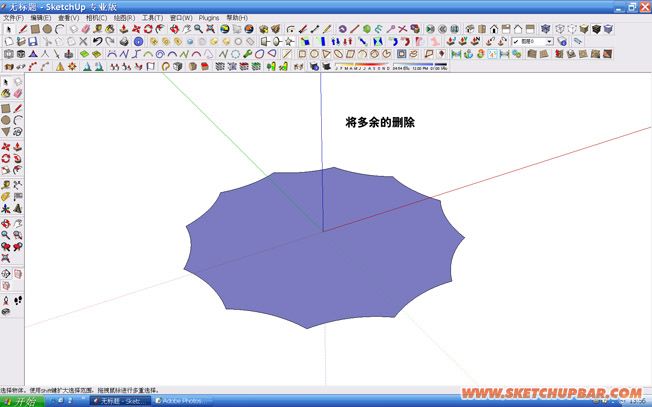Open the 窗口(W) menu
The image size is (652, 407).
click(x=181, y=18)
